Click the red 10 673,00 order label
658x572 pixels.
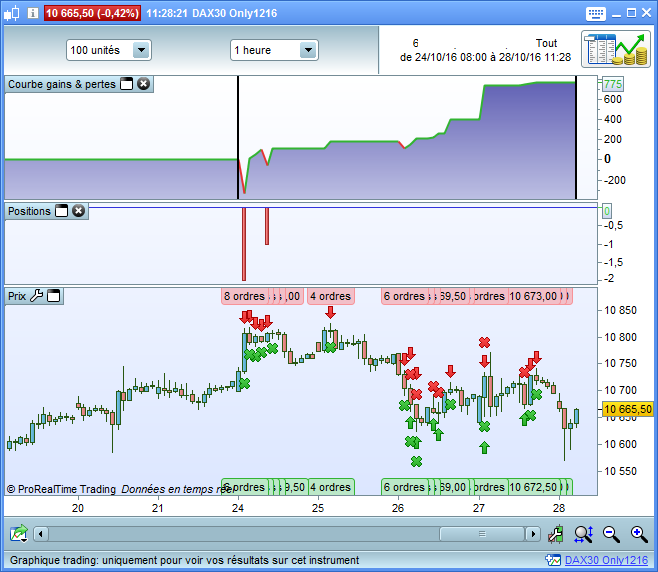(x=533, y=296)
